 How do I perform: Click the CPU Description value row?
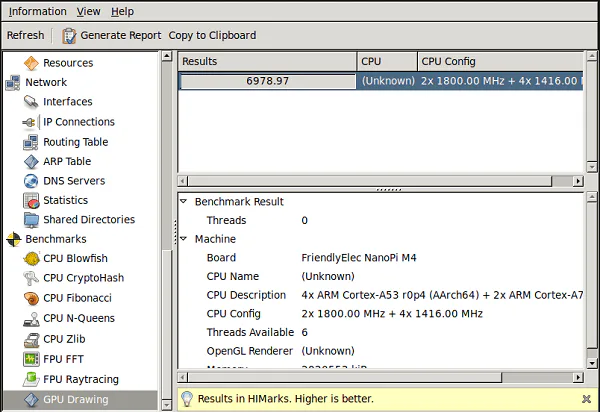pos(442,295)
